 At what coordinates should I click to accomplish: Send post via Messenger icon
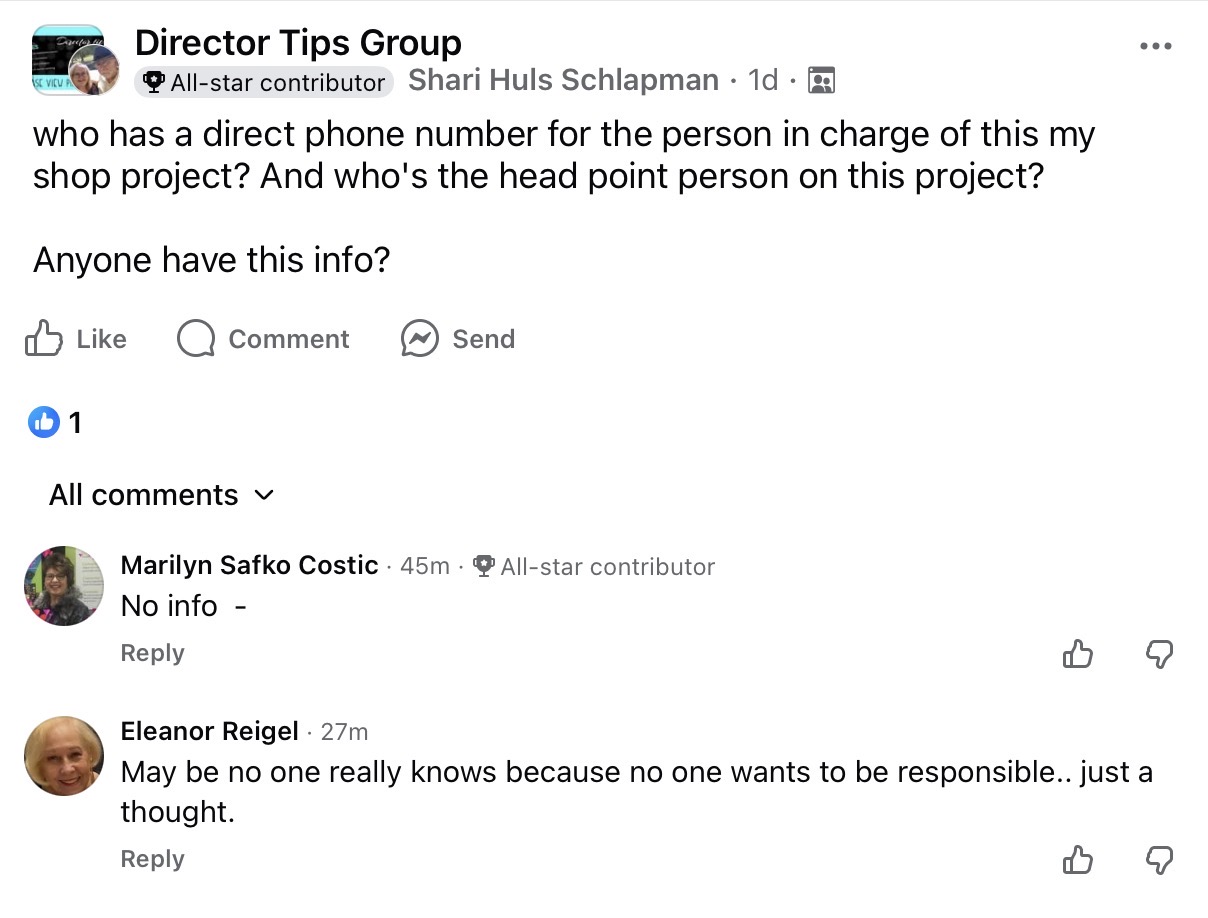[420, 339]
